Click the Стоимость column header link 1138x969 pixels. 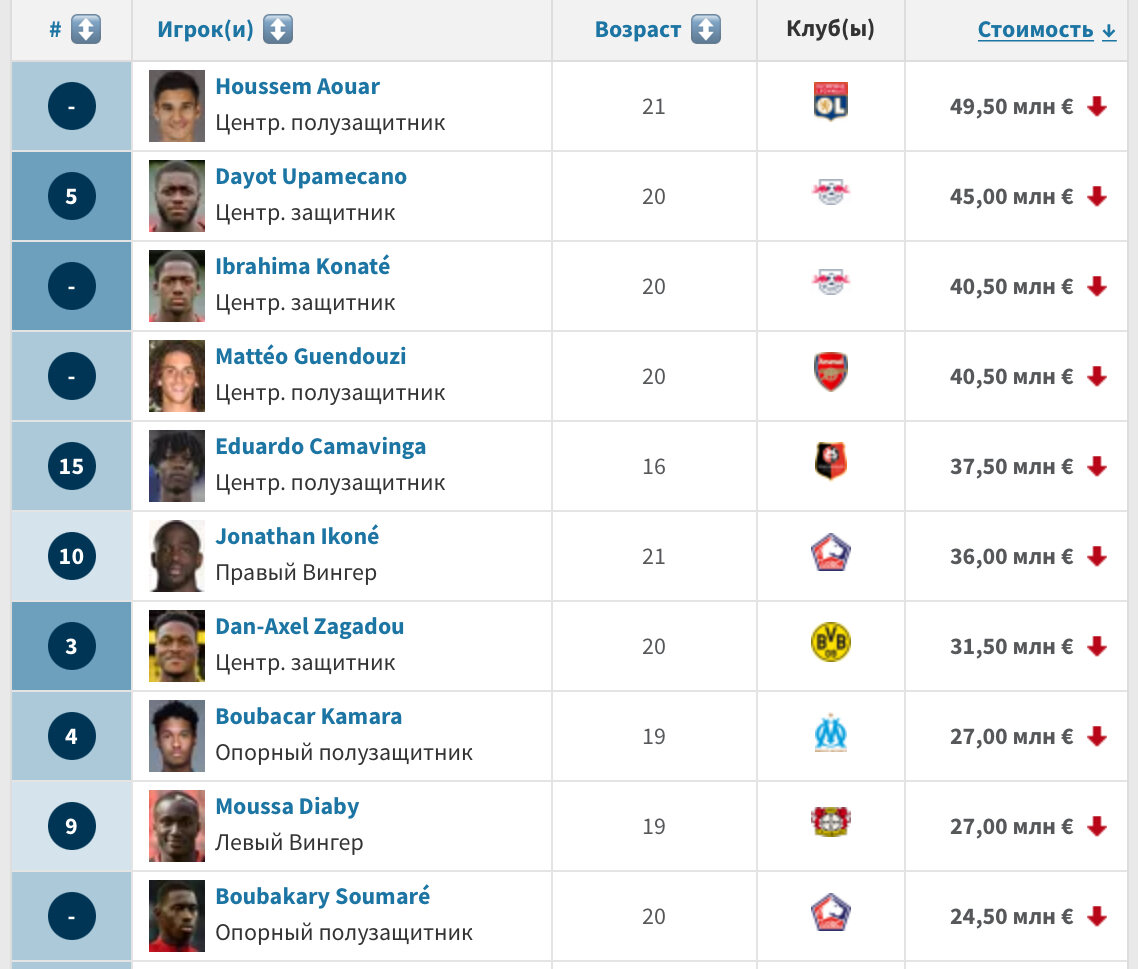pyautogui.click(x=1046, y=30)
